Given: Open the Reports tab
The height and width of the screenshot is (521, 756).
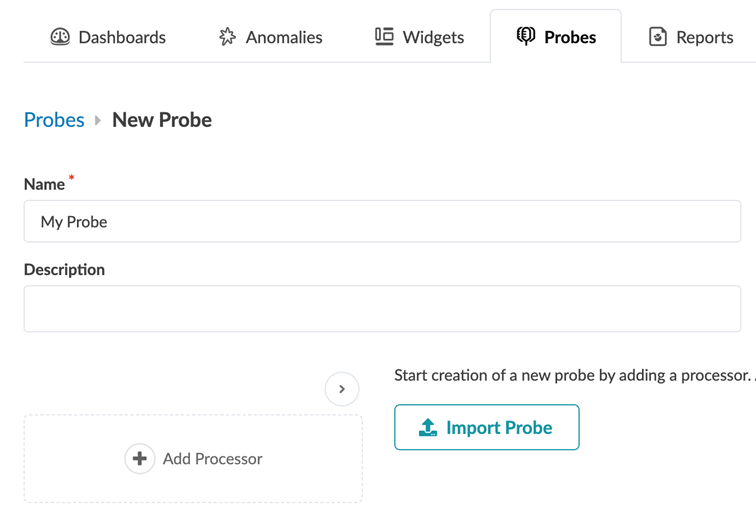Looking at the screenshot, I should (x=704, y=37).
